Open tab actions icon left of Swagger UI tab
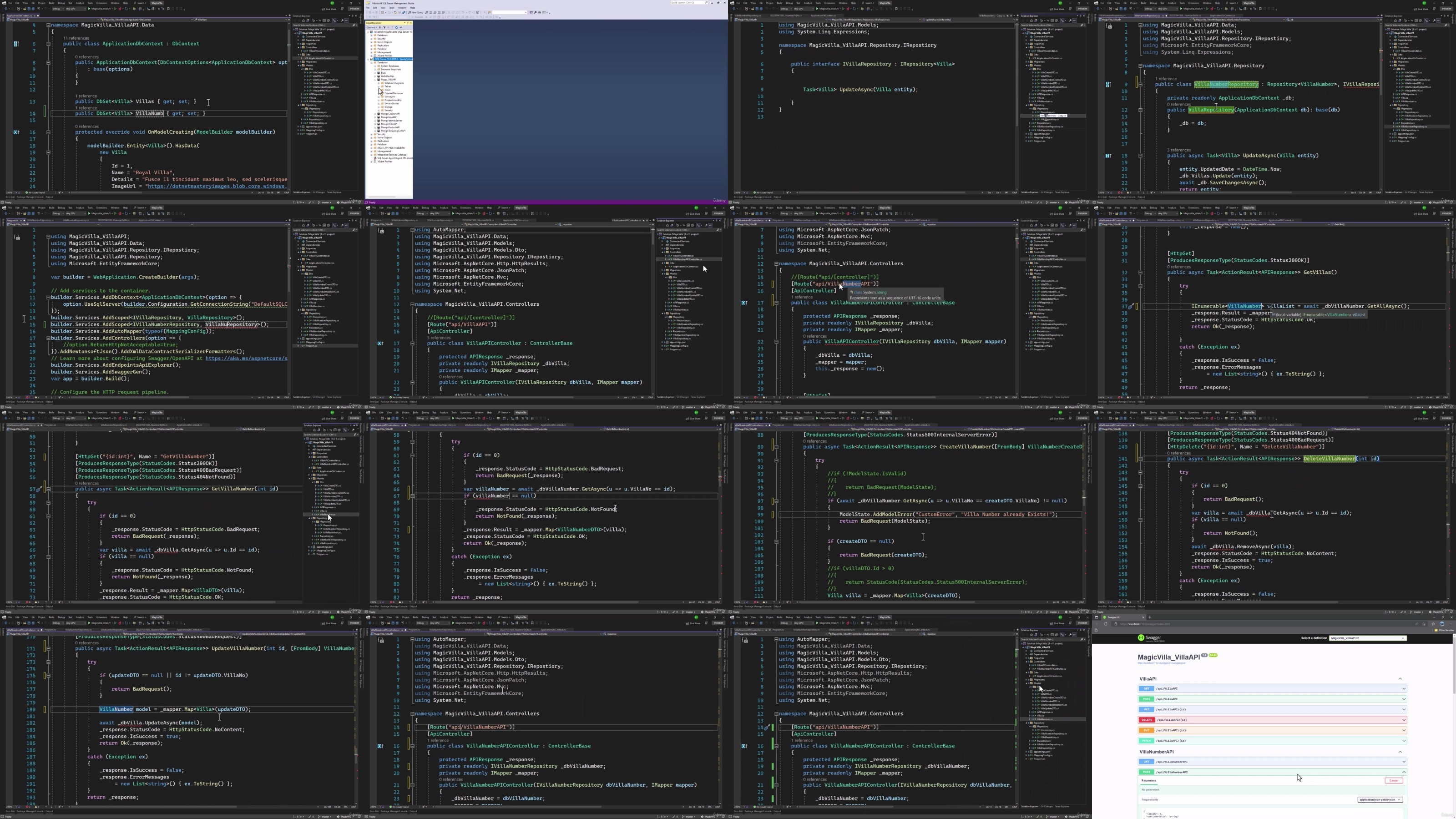1456x819 pixels. click(x=1097, y=617)
